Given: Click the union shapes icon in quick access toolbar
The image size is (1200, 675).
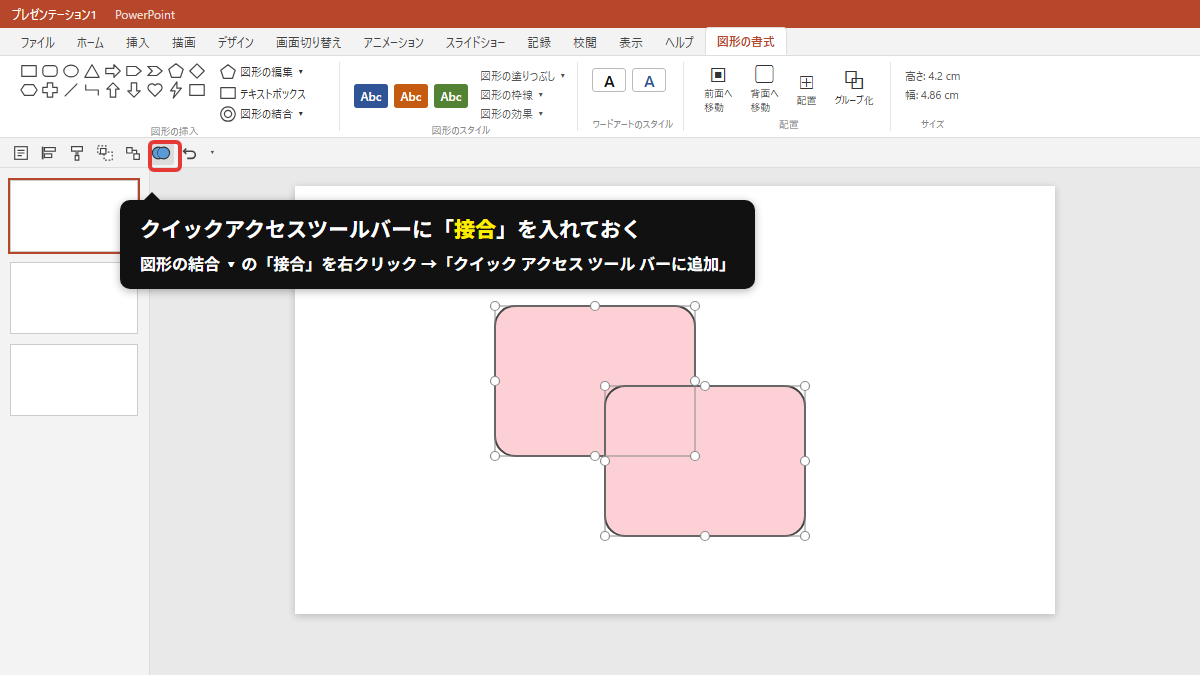Looking at the screenshot, I should (x=161, y=153).
